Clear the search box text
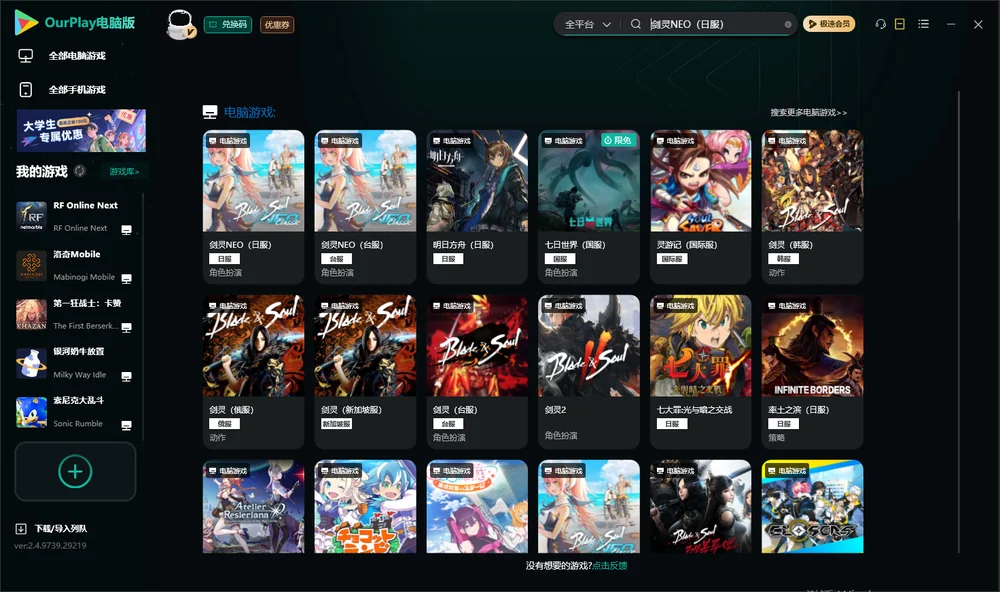The width and height of the screenshot is (1000, 592). (x=788, y=24)
